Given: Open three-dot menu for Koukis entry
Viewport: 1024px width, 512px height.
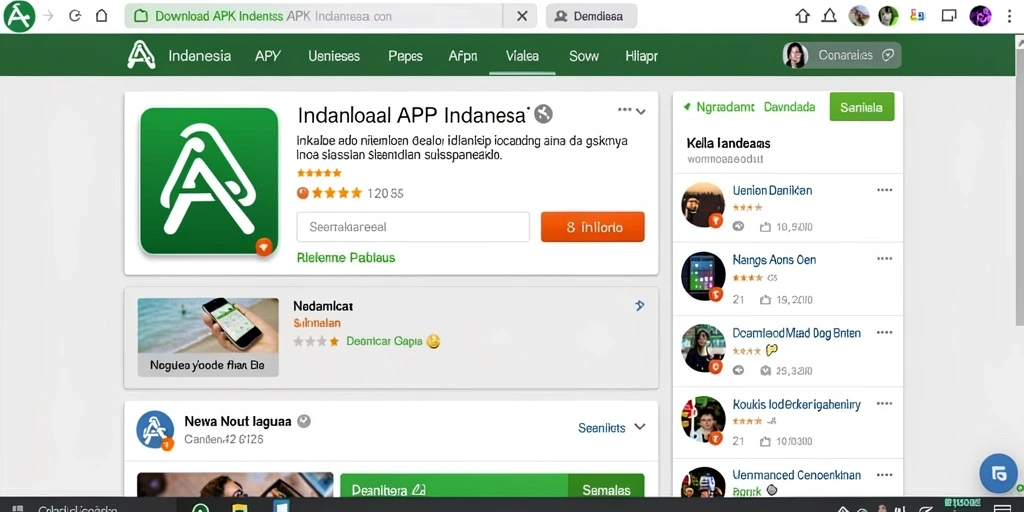Looking at the screenshot, I should (884, 404).
